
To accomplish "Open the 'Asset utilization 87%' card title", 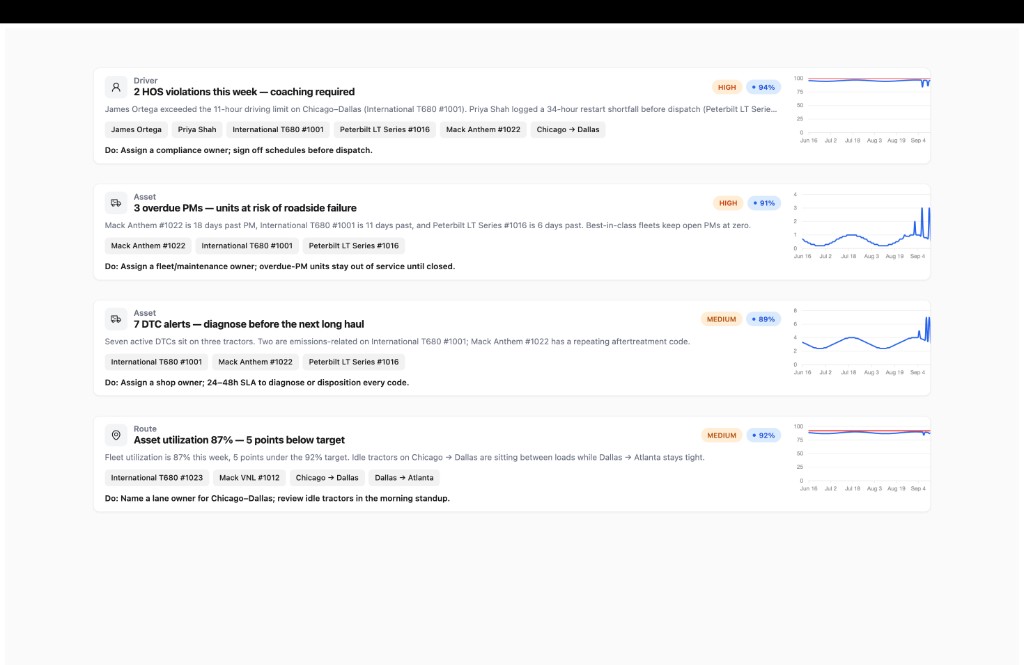I will click(x=239, y=440).
